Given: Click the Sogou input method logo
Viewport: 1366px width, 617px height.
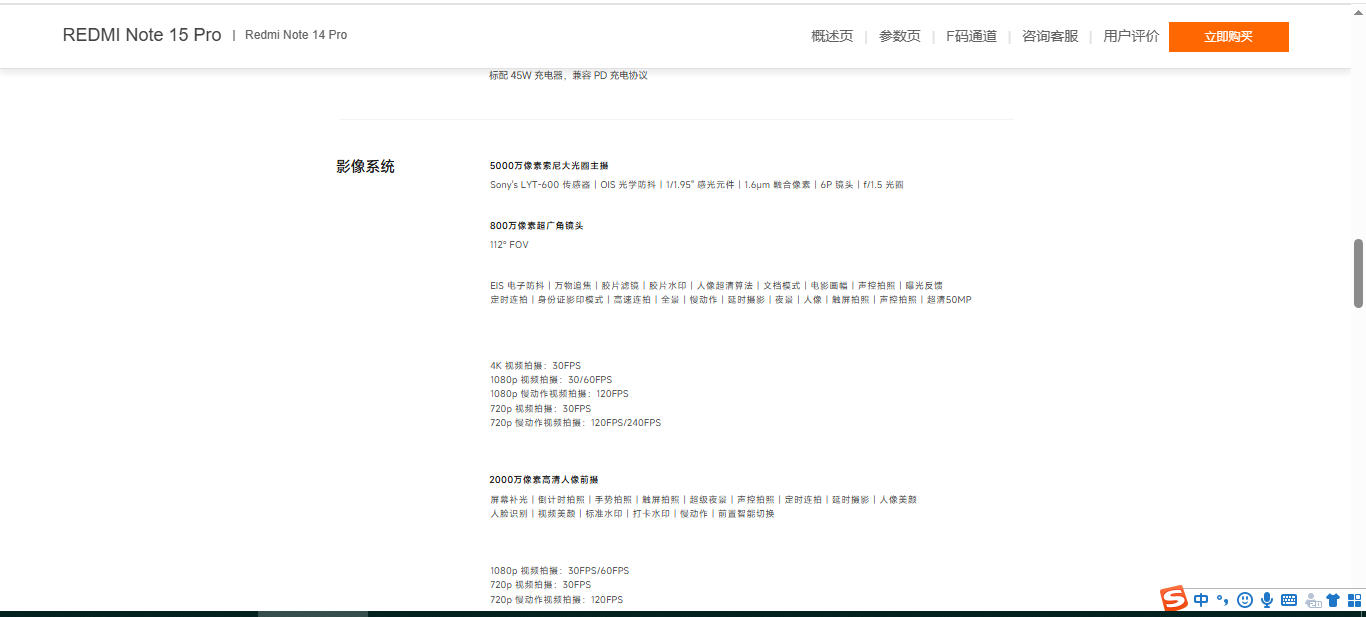Looking at the screenshot, I should (1173, 599).
